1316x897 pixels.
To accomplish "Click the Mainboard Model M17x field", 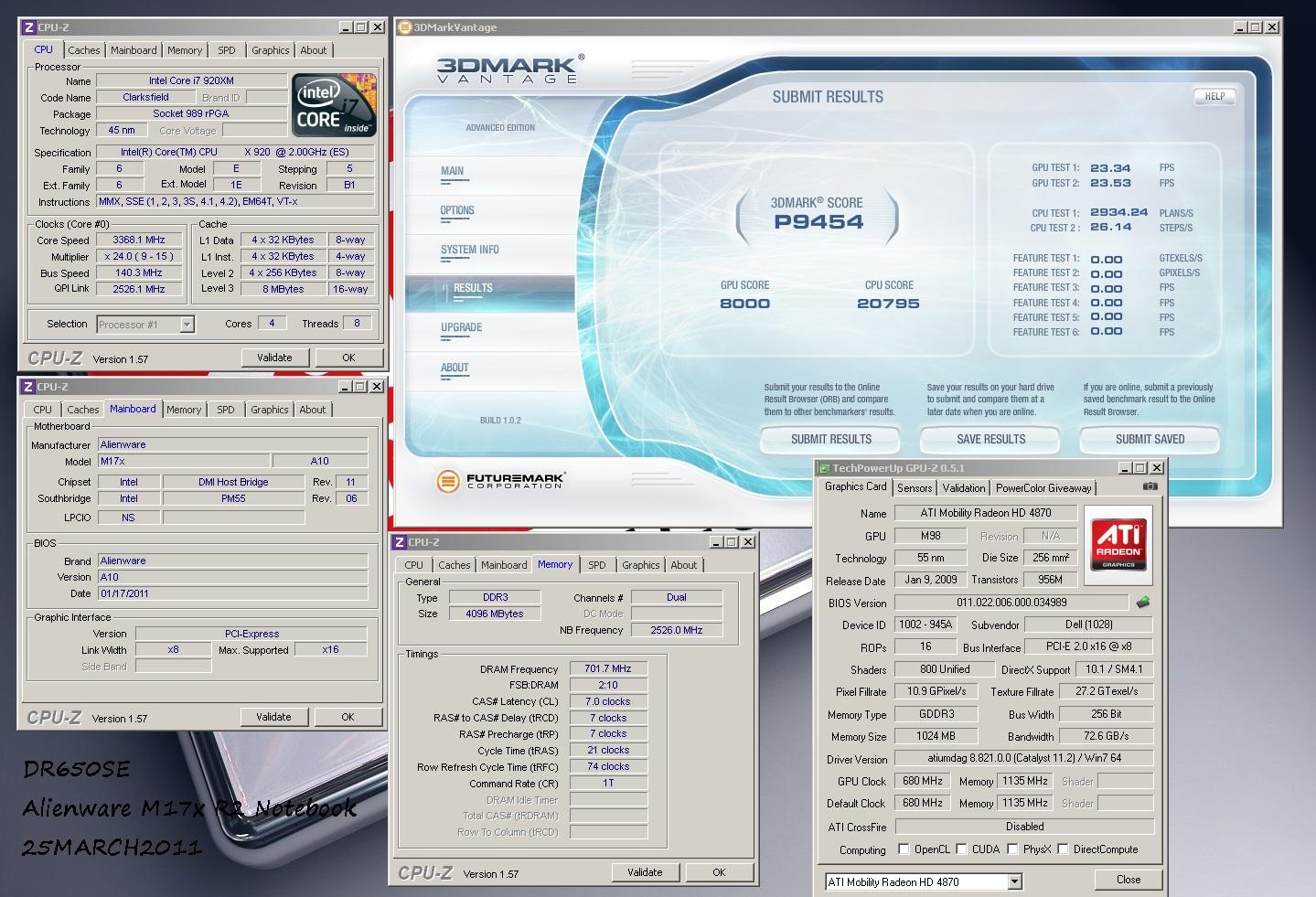I will pos(184,461).
